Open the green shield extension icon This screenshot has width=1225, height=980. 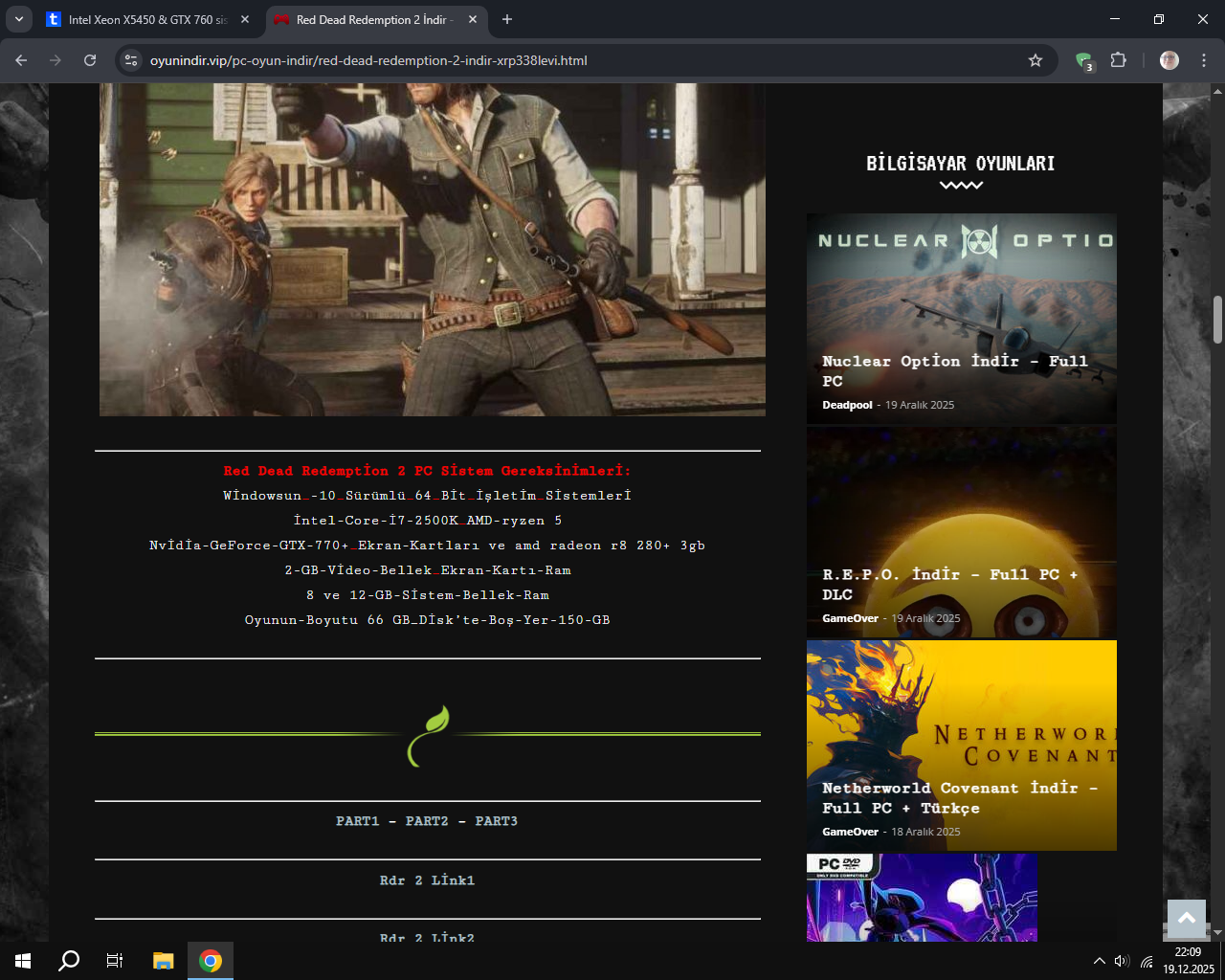pyautogui.click(x=1084, y=61)
